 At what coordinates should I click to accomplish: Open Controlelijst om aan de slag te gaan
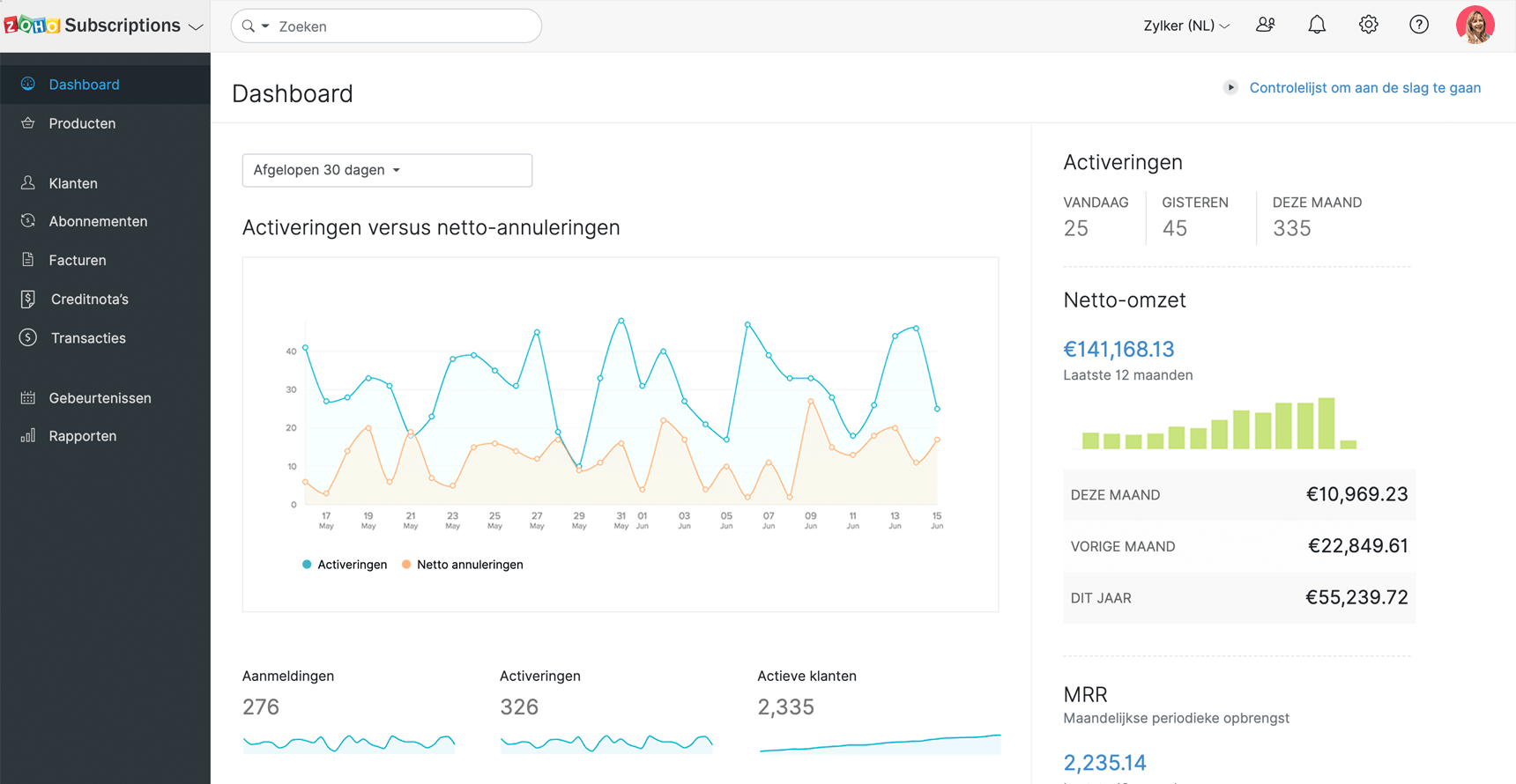point(1364,88)
